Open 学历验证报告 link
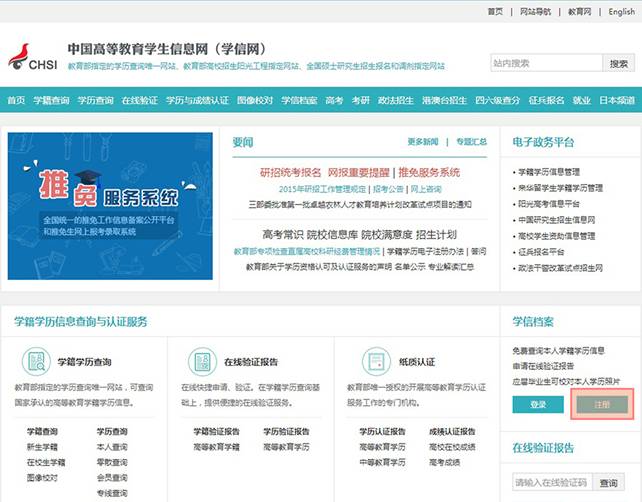This screenshot has width=642, height=502. pyautogui.click(x=286, y=432)
